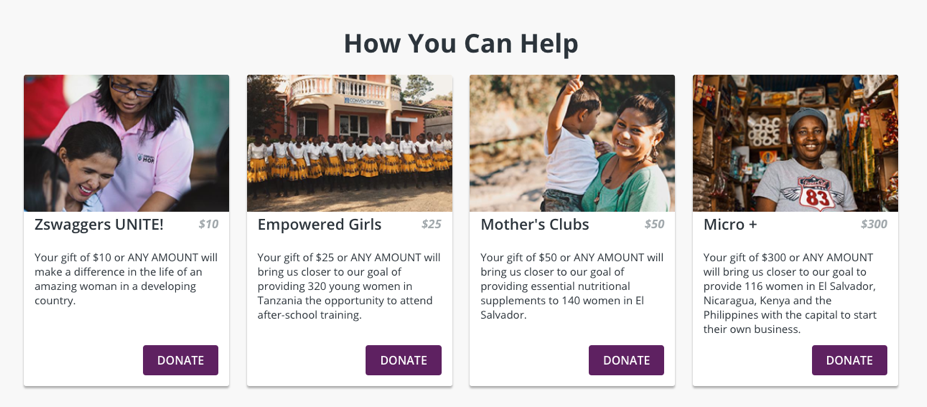Click the Tanzania after-school training description
This screenshot has width=927, height=407.
(349, 286)
